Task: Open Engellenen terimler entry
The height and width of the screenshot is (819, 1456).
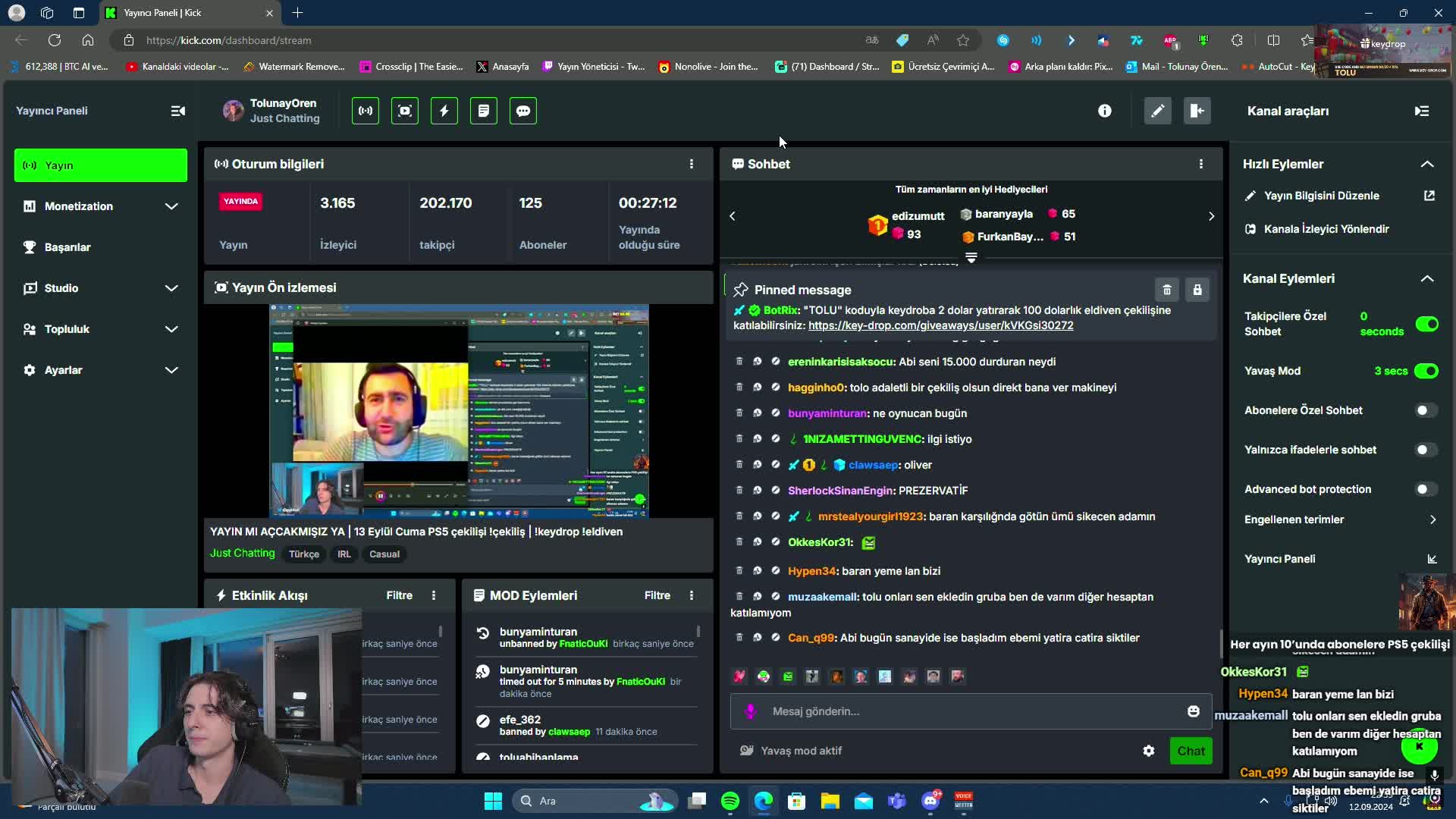Action: point(1341,519)
